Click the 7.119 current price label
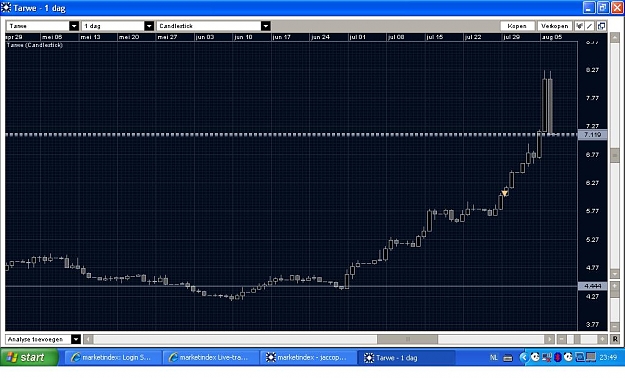The height and width of the screenshot is (378, 625). tap(592, 135)
